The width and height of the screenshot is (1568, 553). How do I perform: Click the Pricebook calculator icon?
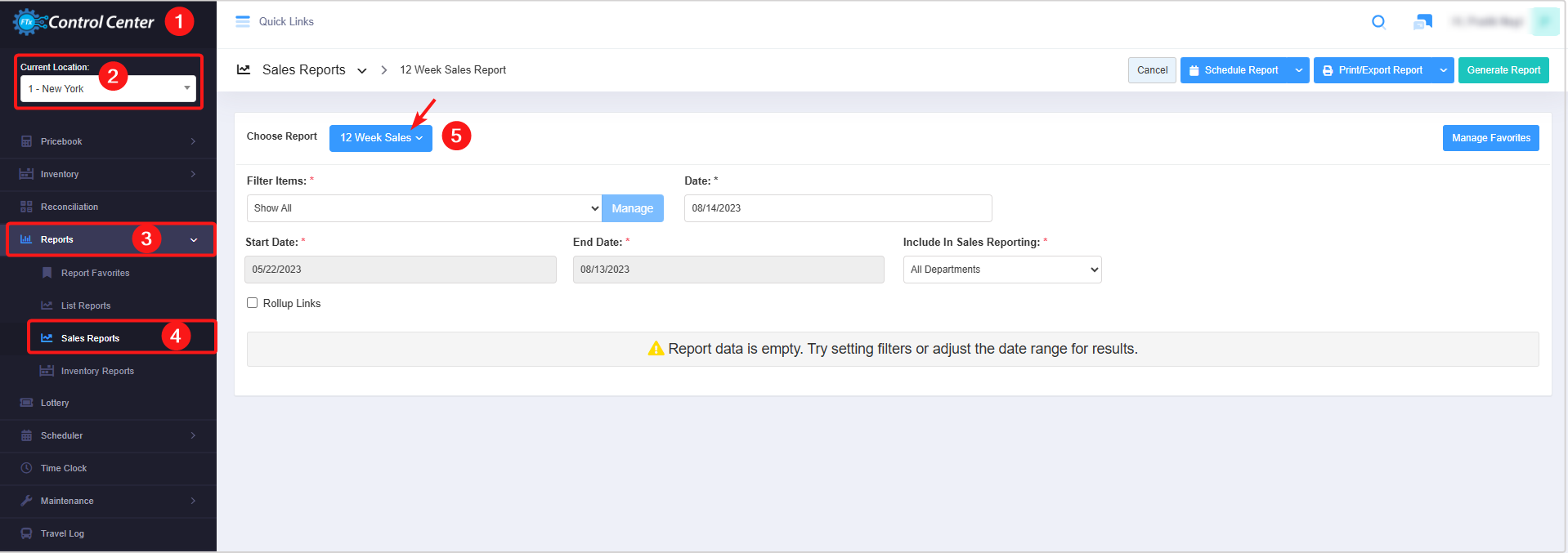pyautogui.click(x=26, y=141)
